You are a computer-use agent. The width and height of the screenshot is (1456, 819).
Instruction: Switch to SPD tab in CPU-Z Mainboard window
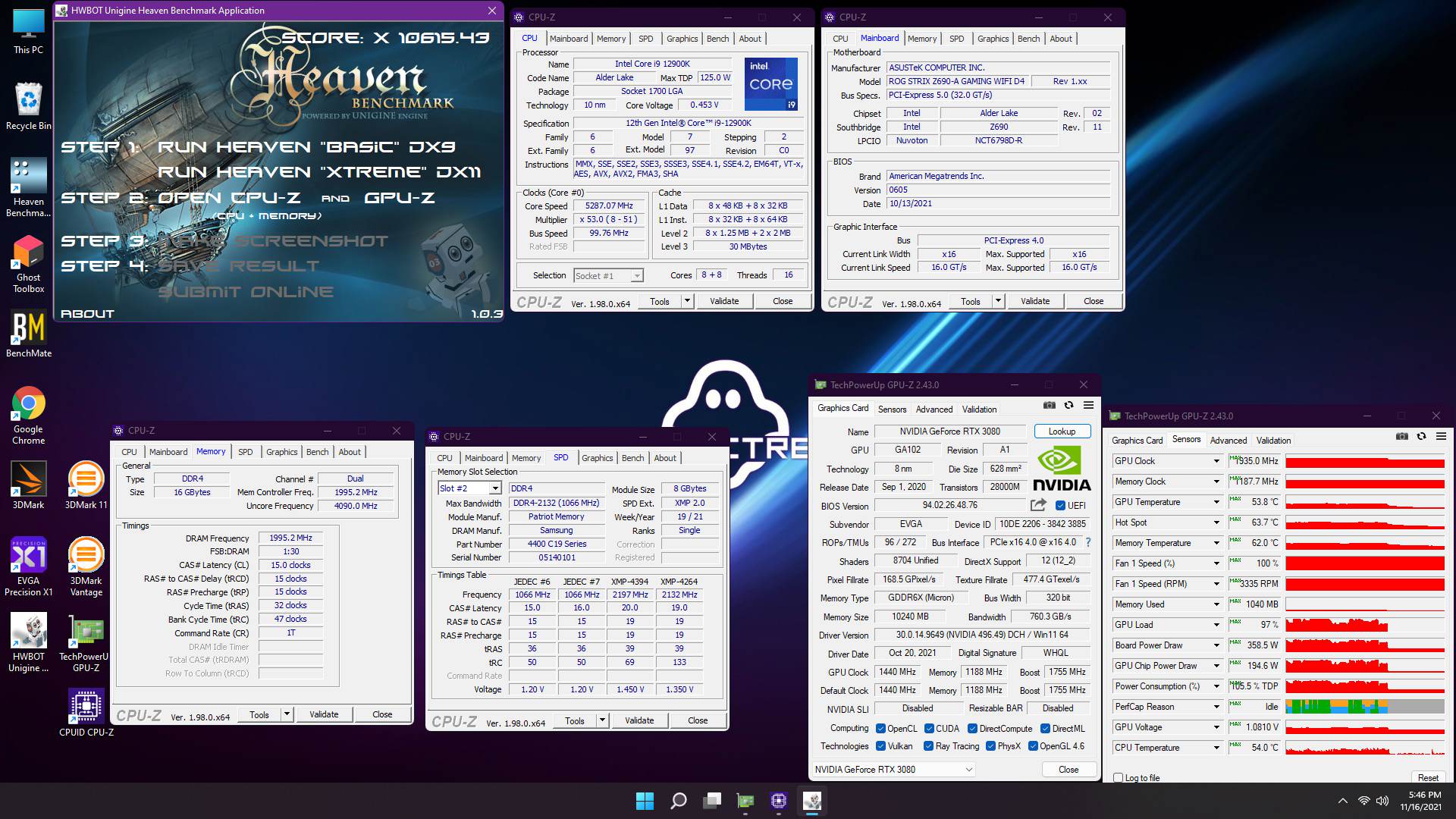pos(957,39)
